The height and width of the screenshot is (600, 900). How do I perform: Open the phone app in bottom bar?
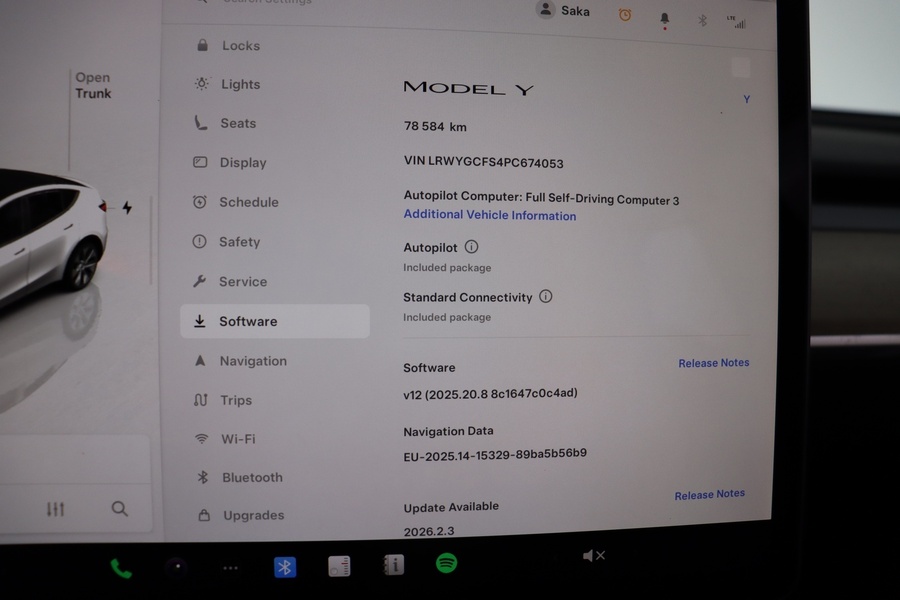[x=121, y=568]
